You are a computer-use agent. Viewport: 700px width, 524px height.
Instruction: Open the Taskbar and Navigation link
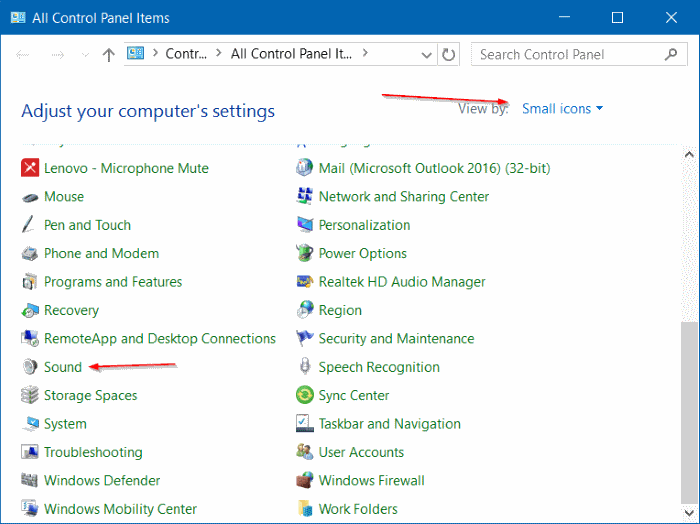[x=390, y=424]
